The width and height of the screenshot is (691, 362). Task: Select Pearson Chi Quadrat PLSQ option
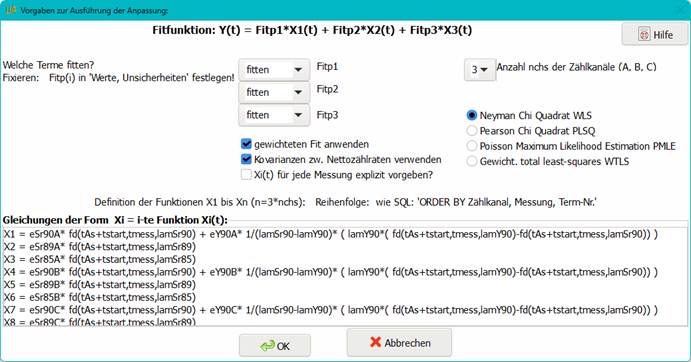pos(472,131)
